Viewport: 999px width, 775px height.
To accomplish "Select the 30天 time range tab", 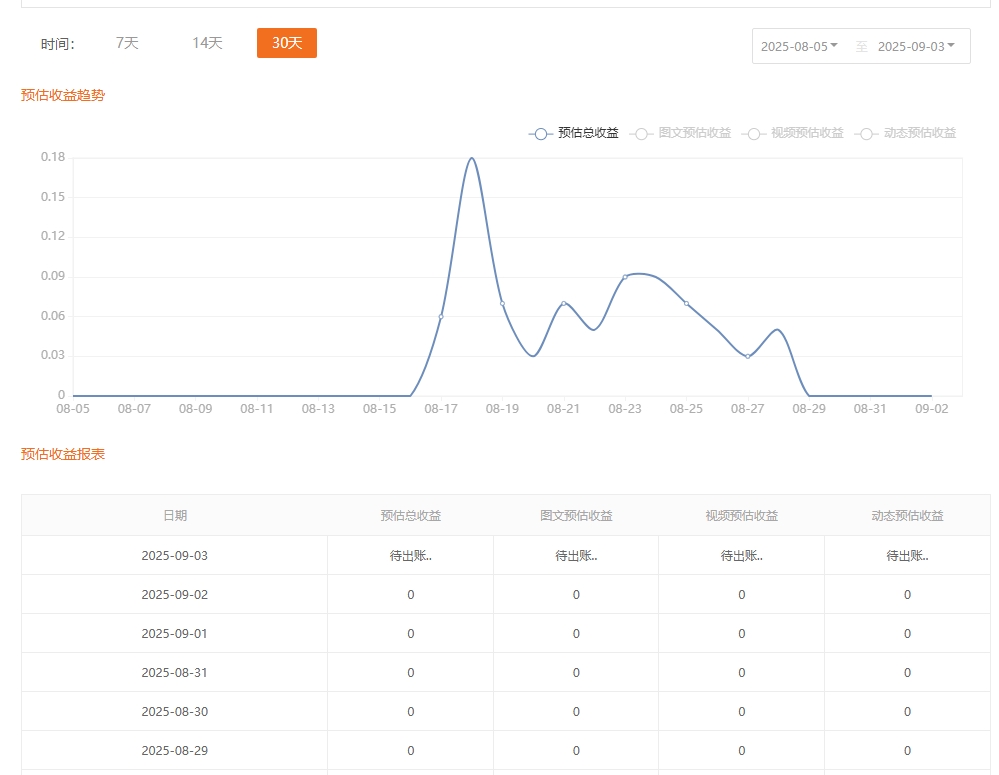I will [x=287, y=43].
